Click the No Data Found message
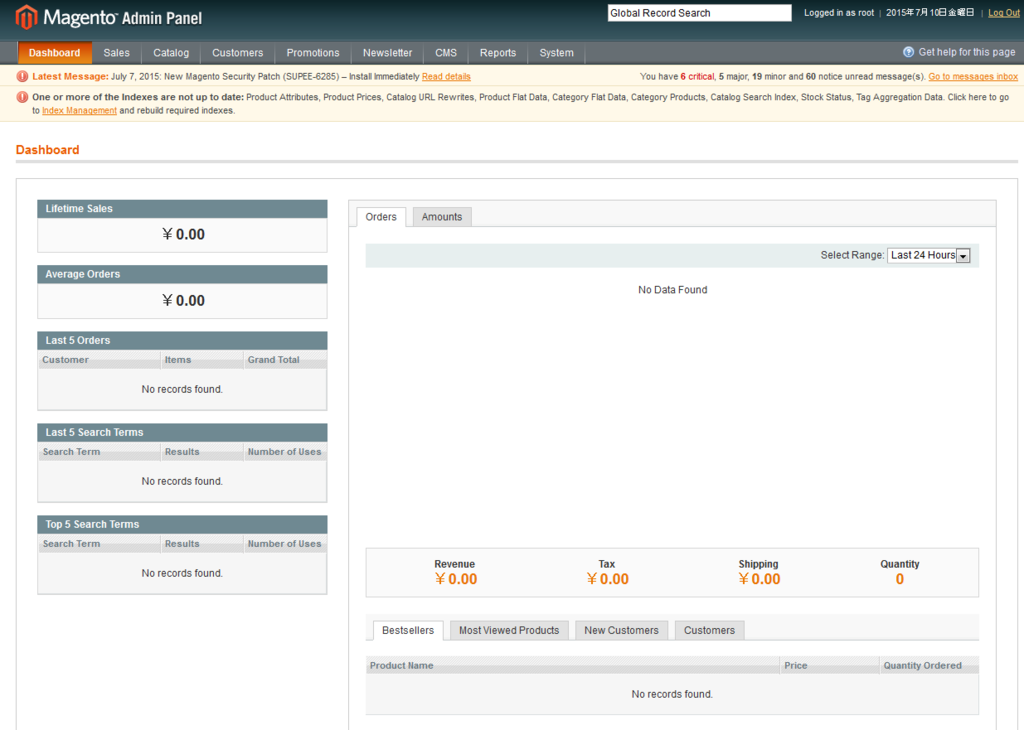 672,290
